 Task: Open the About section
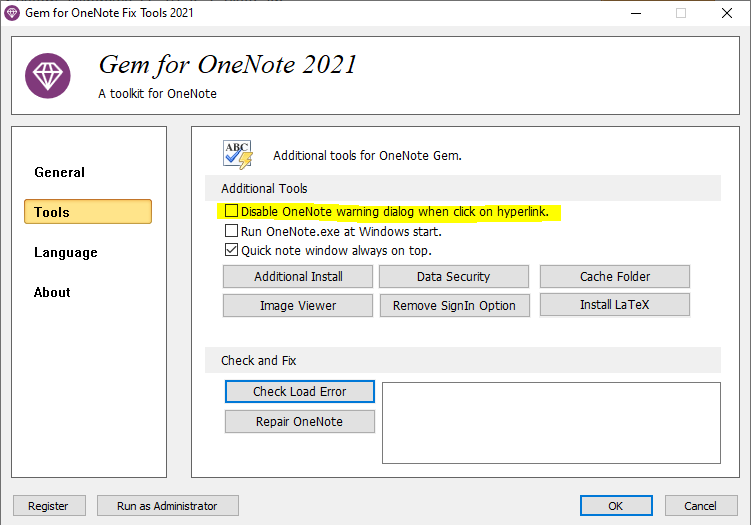(x=52, y=292)
